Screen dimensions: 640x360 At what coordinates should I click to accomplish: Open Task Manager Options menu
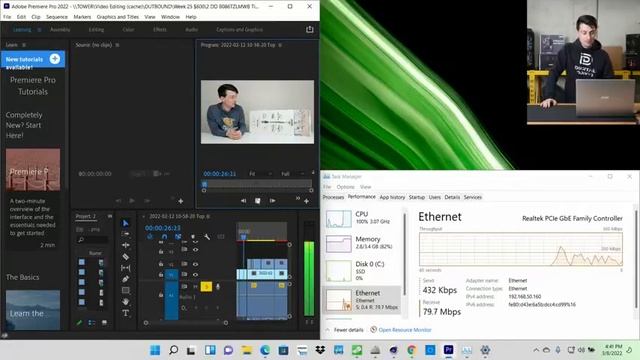(x=345, y=187)
